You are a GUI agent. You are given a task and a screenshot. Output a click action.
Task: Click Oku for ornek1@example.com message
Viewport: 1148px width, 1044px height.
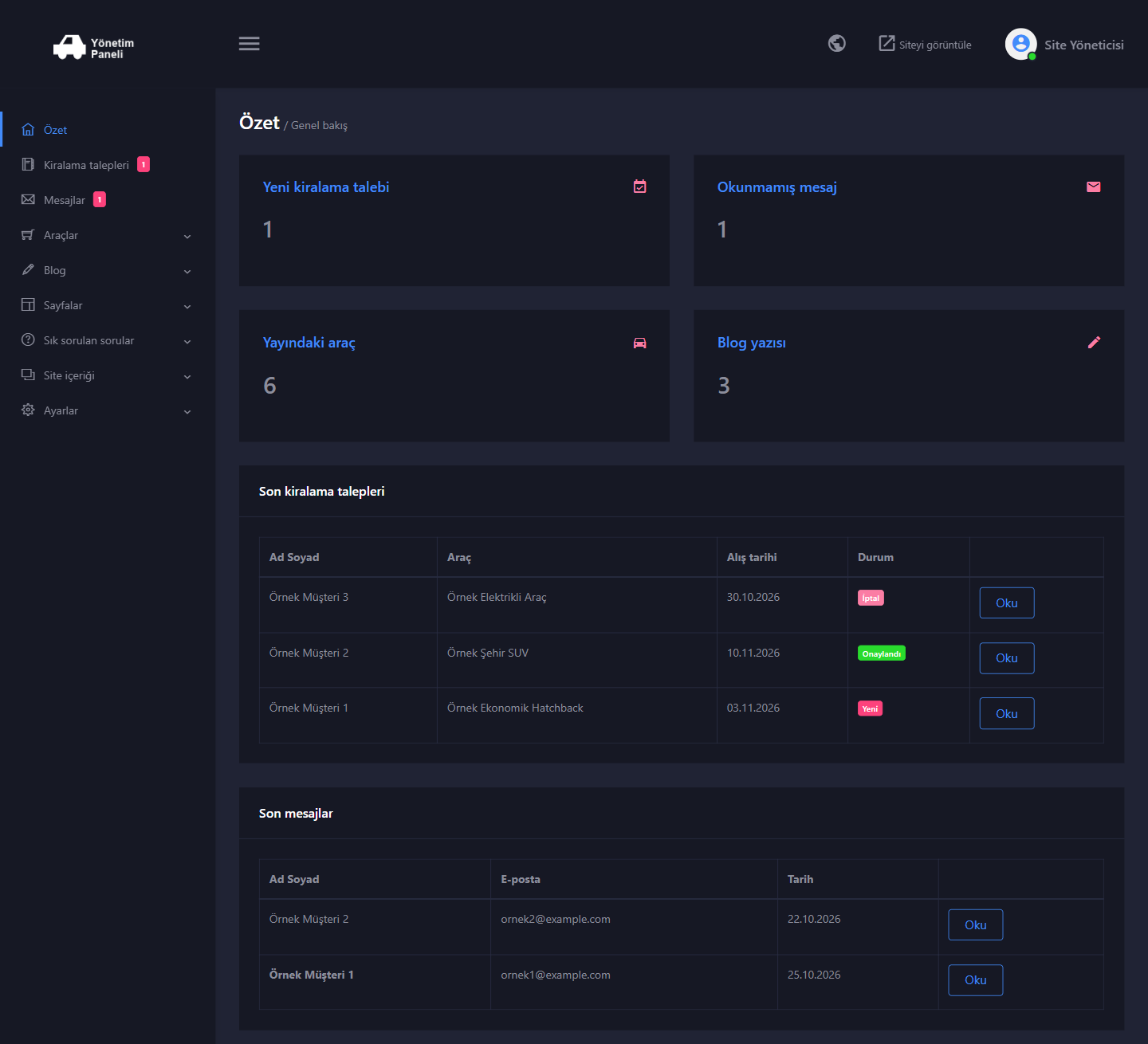[976, 979]
